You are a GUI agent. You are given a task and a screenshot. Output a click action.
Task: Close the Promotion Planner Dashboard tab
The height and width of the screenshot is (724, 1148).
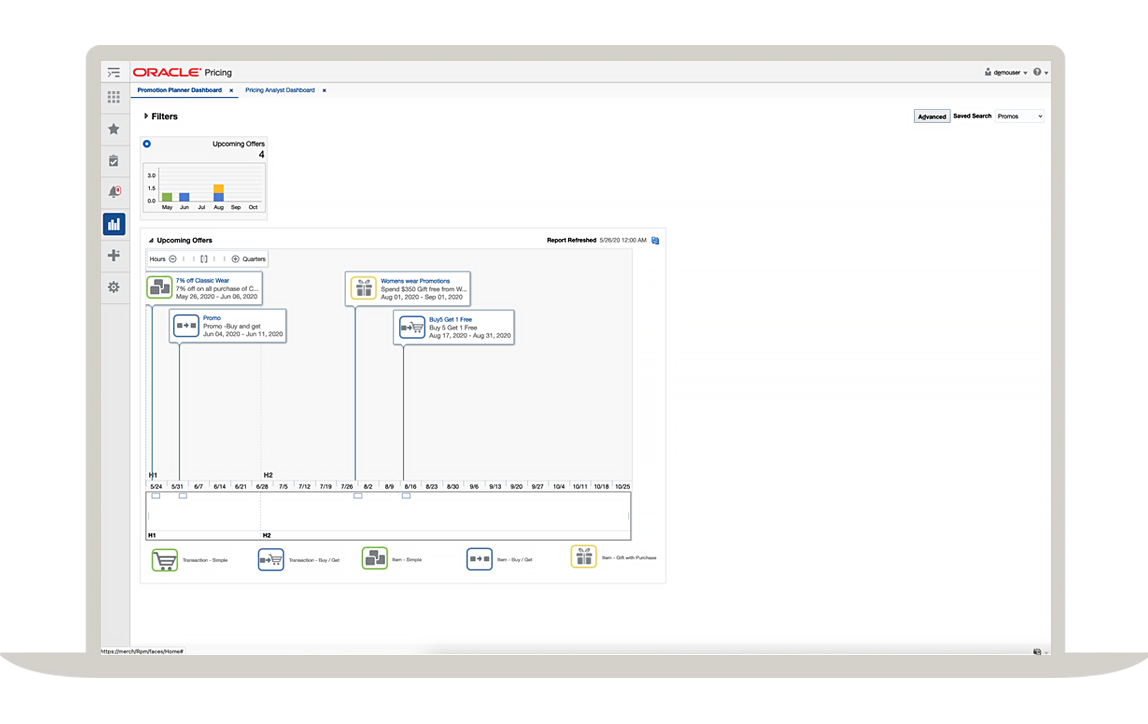(x=231, y=90)
